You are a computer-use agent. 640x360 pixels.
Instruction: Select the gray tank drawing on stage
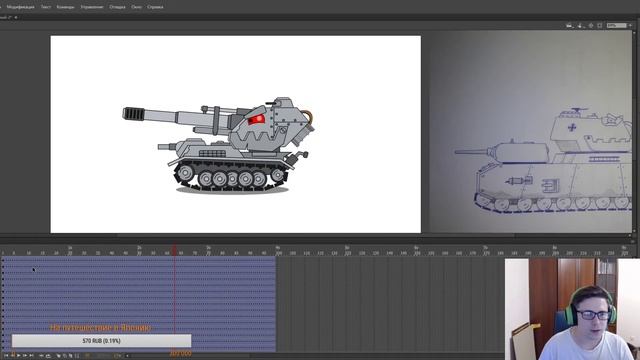(219, 145)
